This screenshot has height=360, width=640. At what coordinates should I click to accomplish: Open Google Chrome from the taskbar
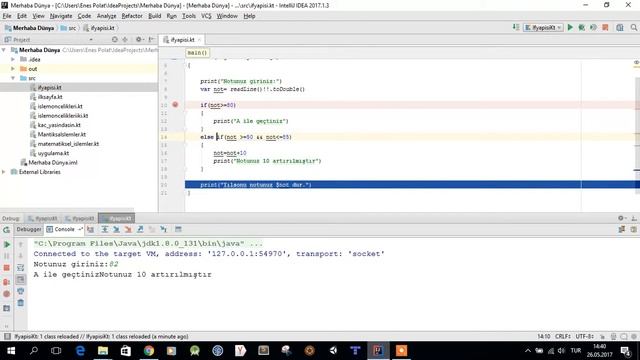pyautogui.click(x=149, y=351)
